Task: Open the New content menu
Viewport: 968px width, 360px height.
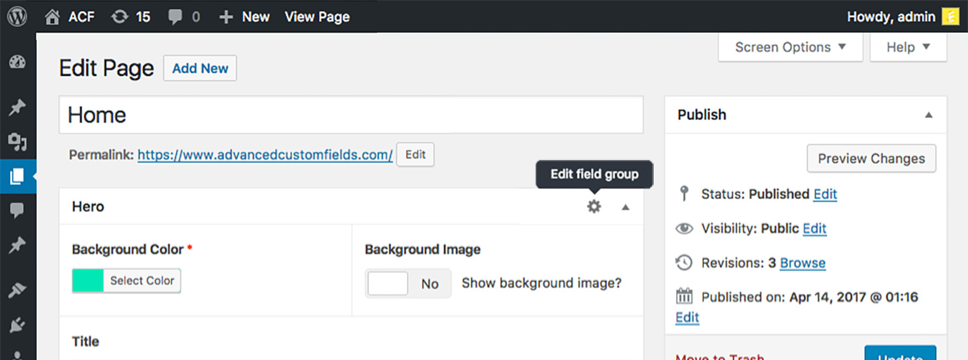Action: pyautogui.click(x=244, y=17)
